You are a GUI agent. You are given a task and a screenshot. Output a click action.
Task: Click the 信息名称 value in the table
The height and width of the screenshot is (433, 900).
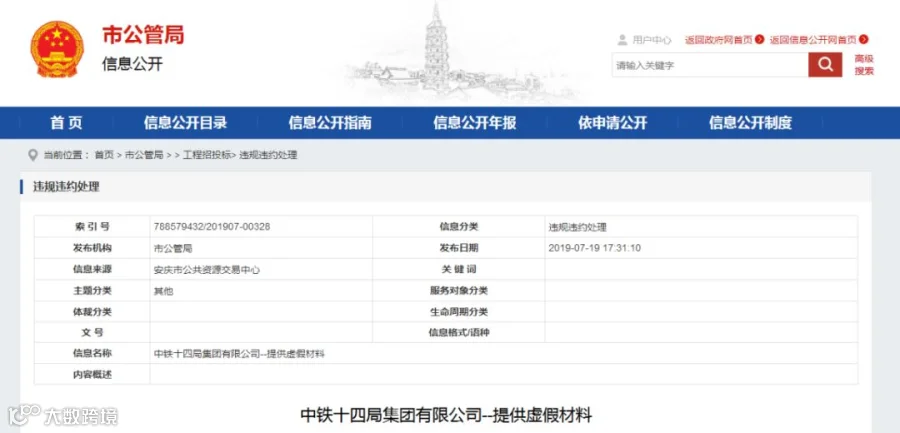click(x=239, y=354)
